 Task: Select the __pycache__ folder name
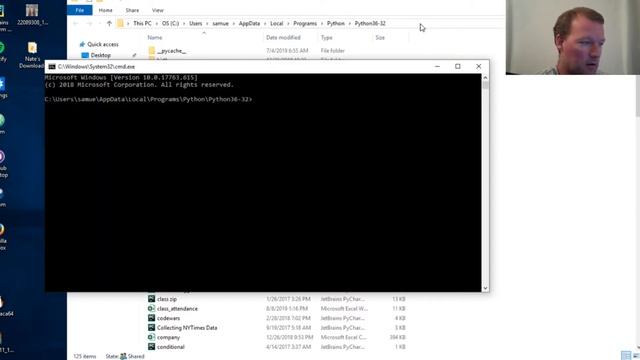tap(171, 51)
